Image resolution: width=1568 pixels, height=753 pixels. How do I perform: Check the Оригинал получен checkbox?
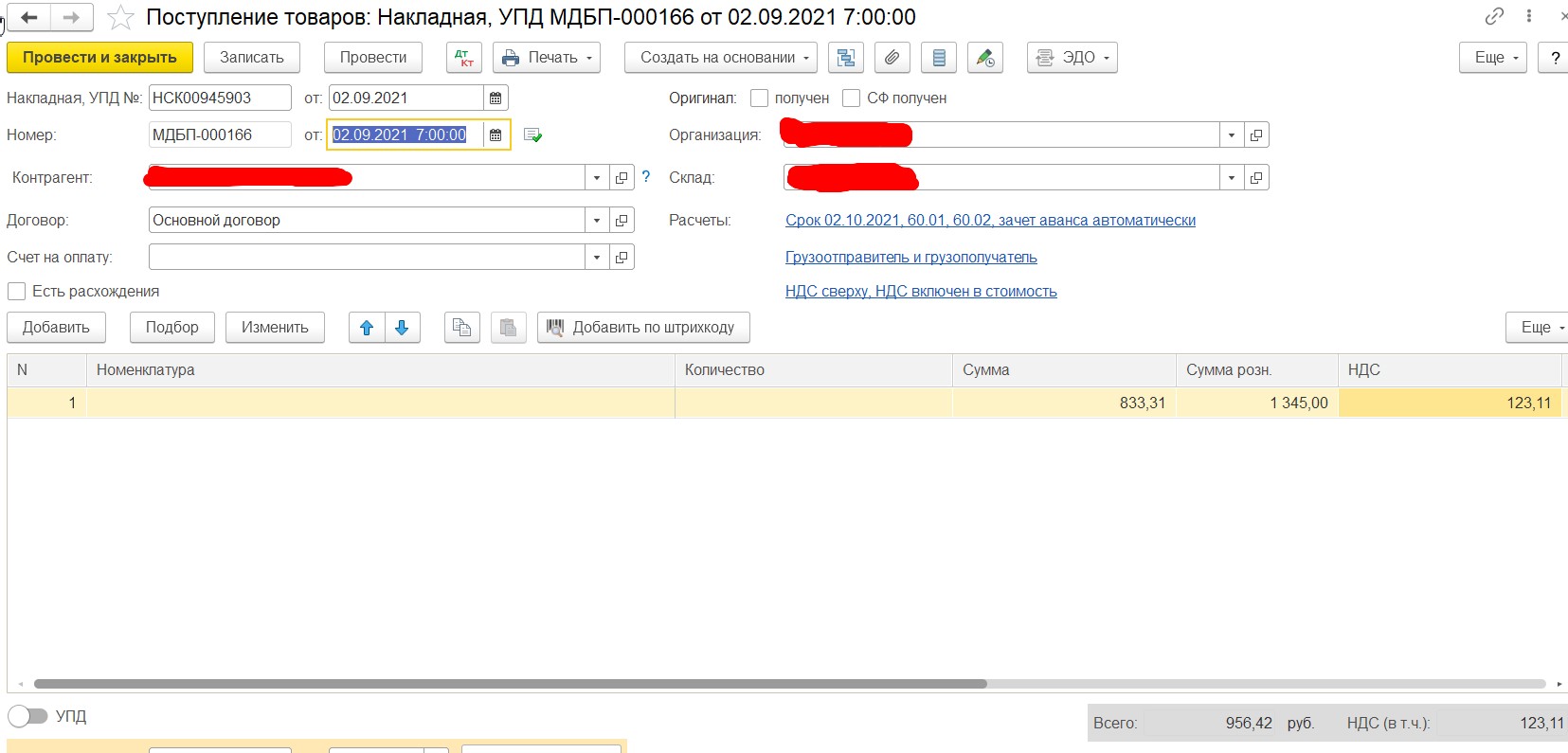point(759,99)
